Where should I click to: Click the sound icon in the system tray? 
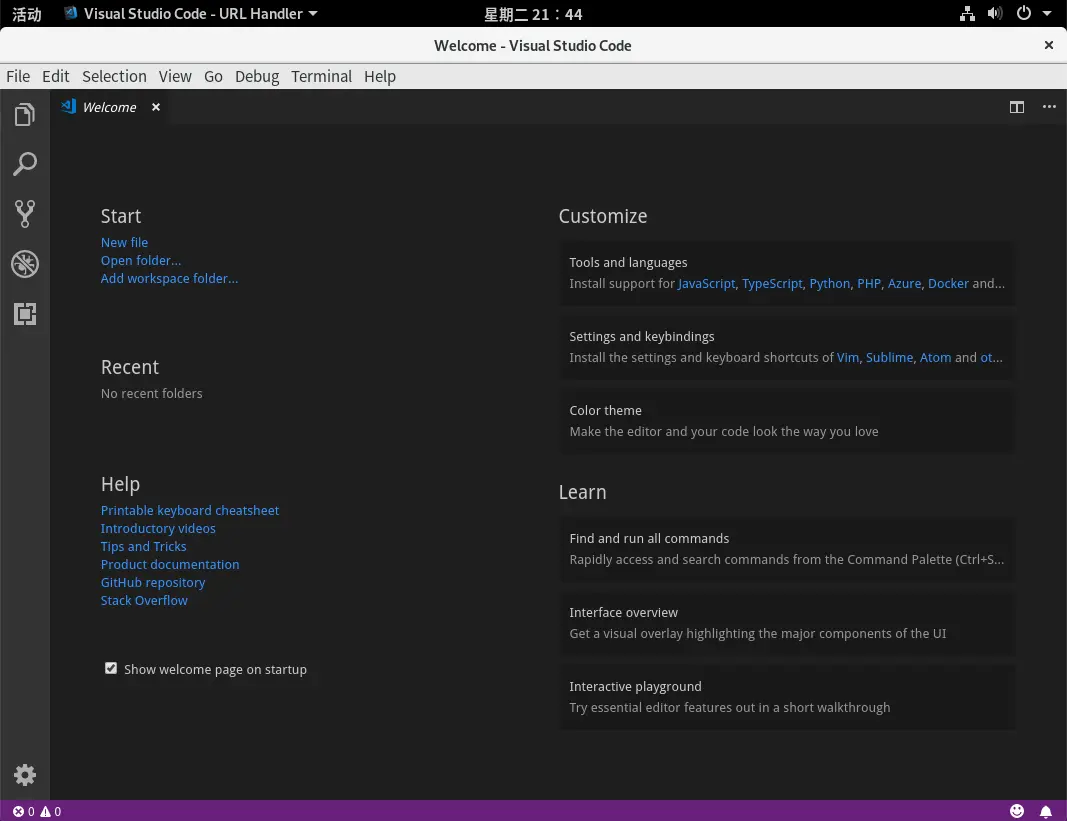coord(994,13)
